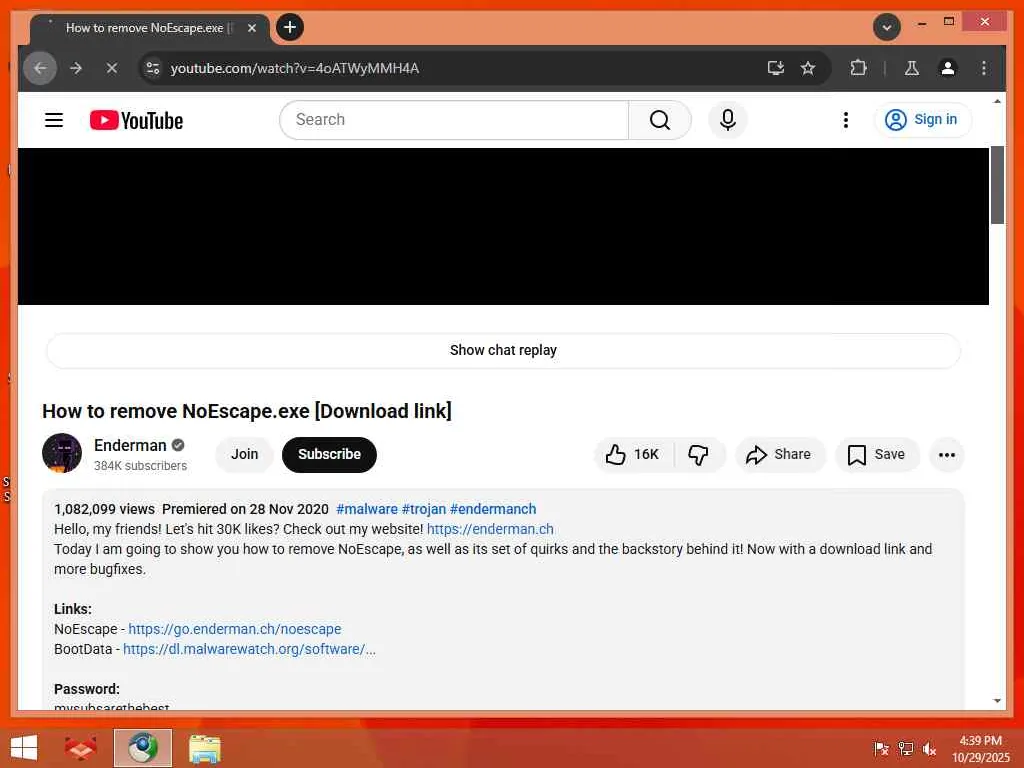Dislike the video with thumbs down
1024x768 pixels.
(x=699, y=455)
